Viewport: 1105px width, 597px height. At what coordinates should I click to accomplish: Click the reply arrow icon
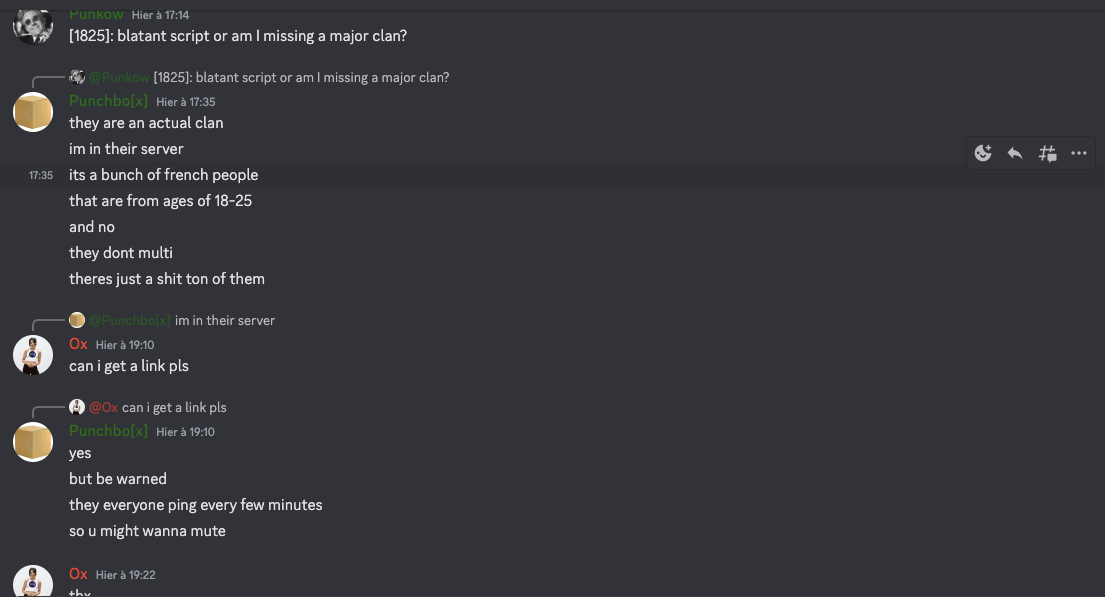[1015, 153]
